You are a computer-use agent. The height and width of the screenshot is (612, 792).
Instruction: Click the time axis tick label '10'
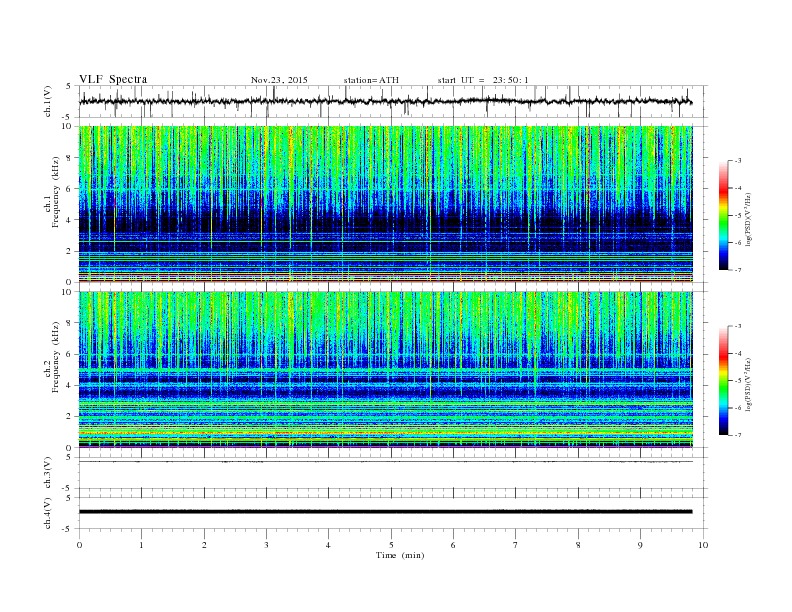[703, 545]
